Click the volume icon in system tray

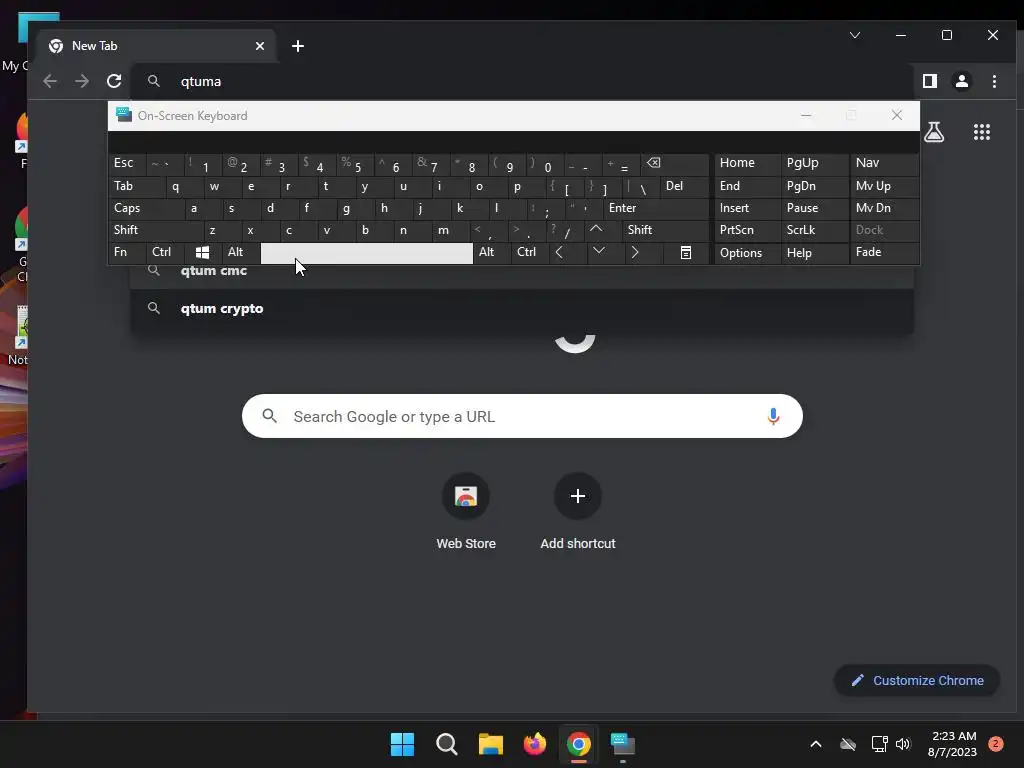click(903, 744)
